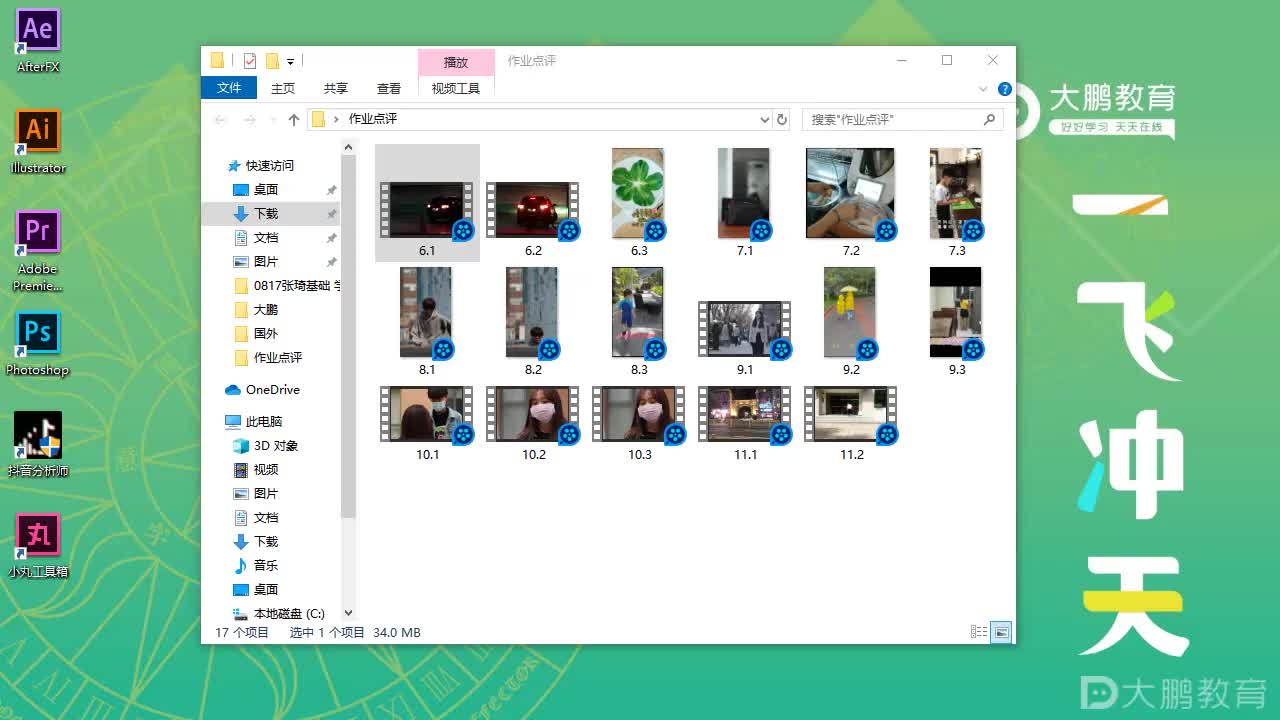
Task: Select video file 8.3
Action: pos(639,321)
